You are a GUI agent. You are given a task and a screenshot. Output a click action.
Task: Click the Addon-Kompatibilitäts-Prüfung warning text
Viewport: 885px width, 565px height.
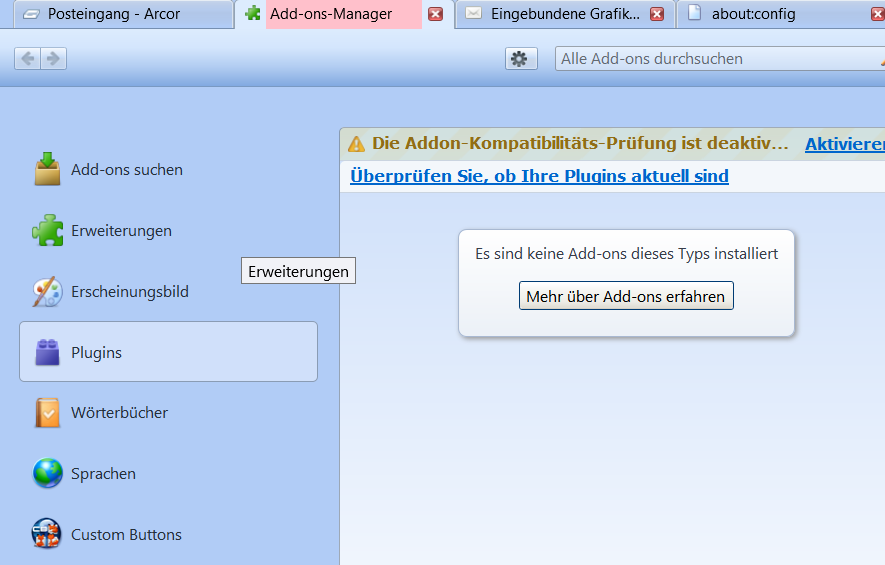pos(580,143)
